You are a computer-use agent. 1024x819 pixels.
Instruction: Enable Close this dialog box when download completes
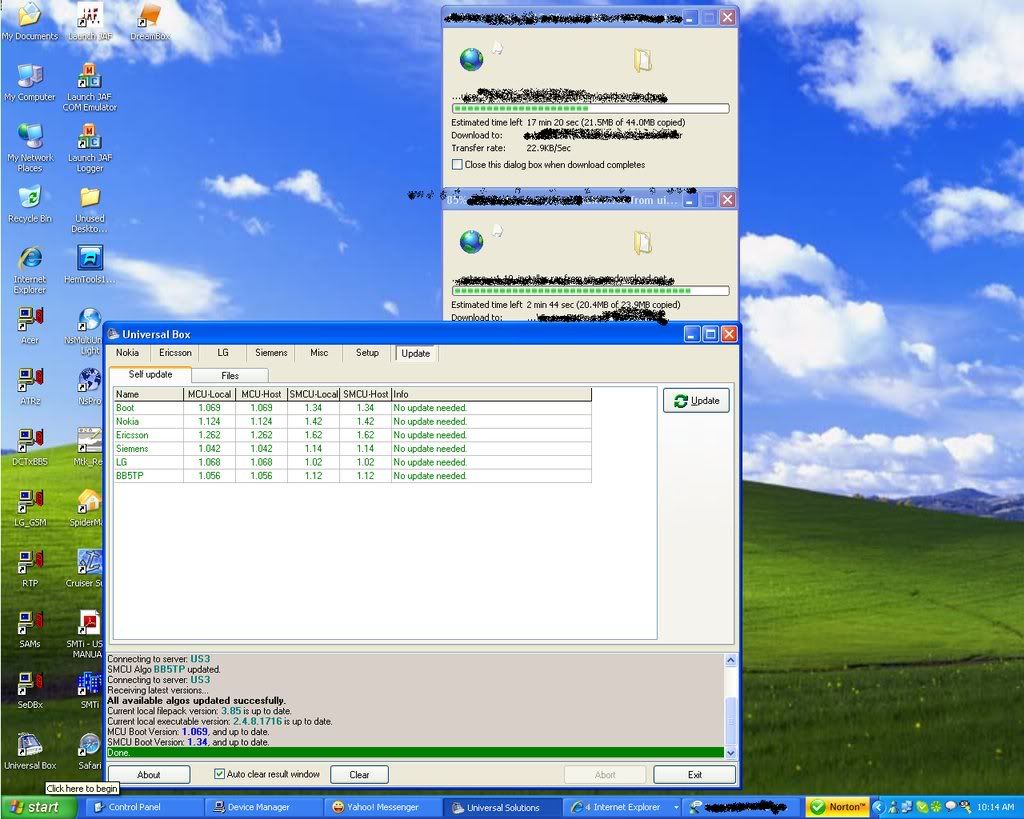(x=457, y=165)
